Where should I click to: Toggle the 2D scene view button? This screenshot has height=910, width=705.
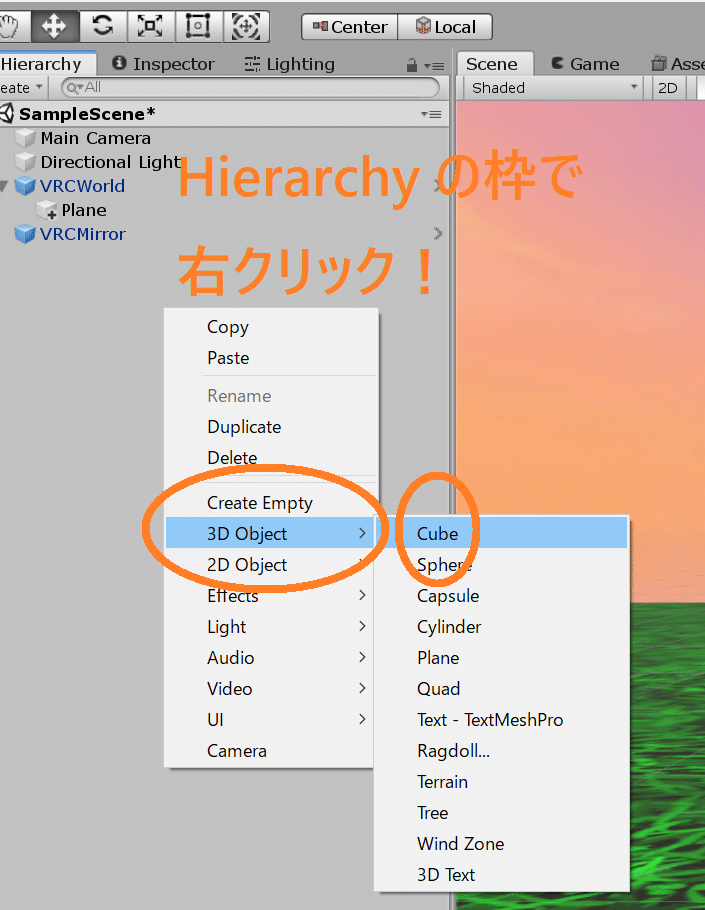[x=668, y=88]
